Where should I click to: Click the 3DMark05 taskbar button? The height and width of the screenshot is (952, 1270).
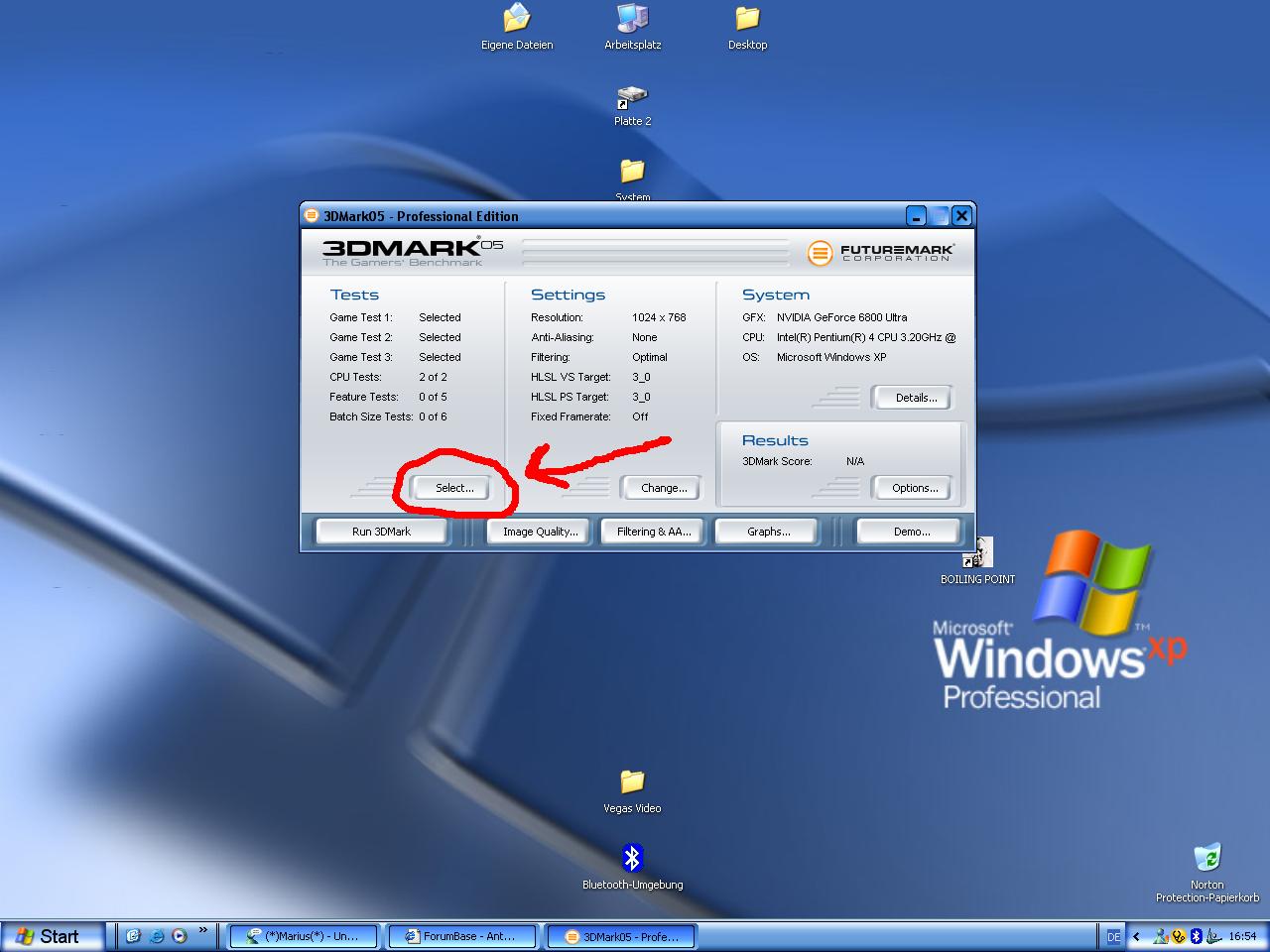coord(620,936)
